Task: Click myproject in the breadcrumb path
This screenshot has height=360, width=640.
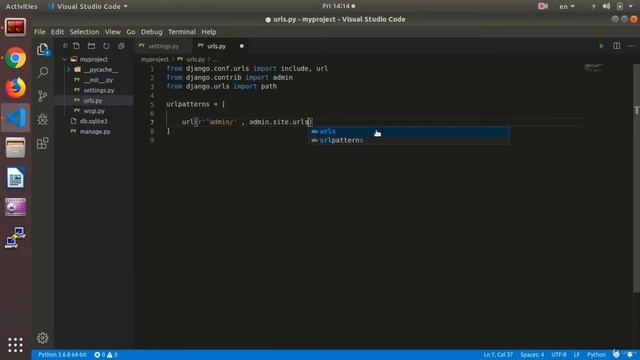Action: [x=155, y=60]
